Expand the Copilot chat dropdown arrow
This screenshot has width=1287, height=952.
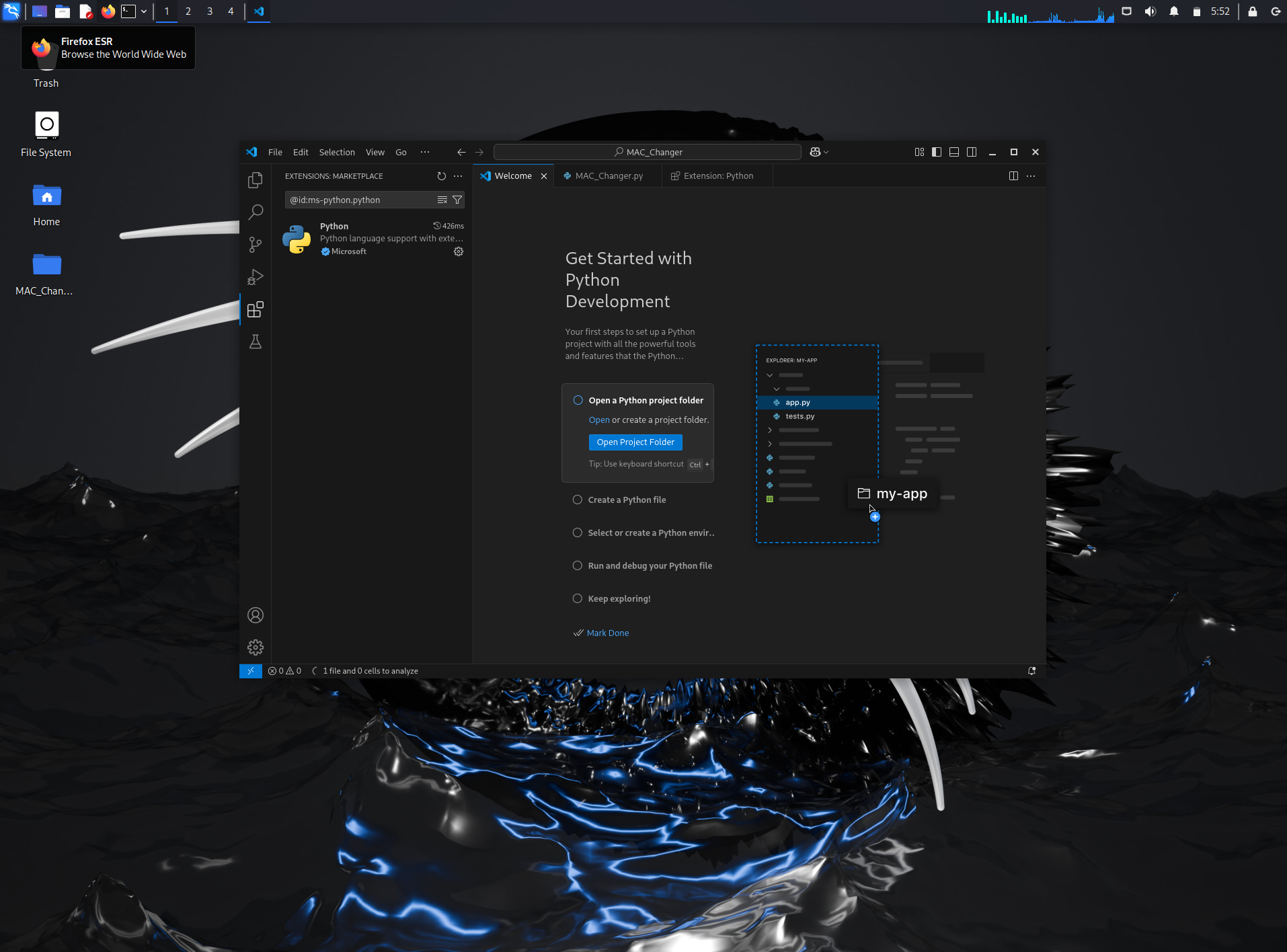coord(826,153)
